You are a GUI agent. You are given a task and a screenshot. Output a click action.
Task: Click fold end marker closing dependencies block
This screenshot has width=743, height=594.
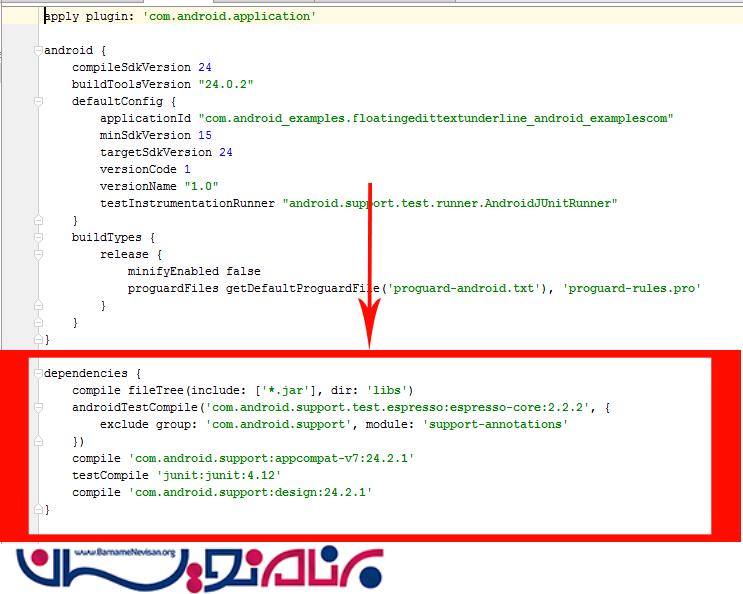pos(38,509)
